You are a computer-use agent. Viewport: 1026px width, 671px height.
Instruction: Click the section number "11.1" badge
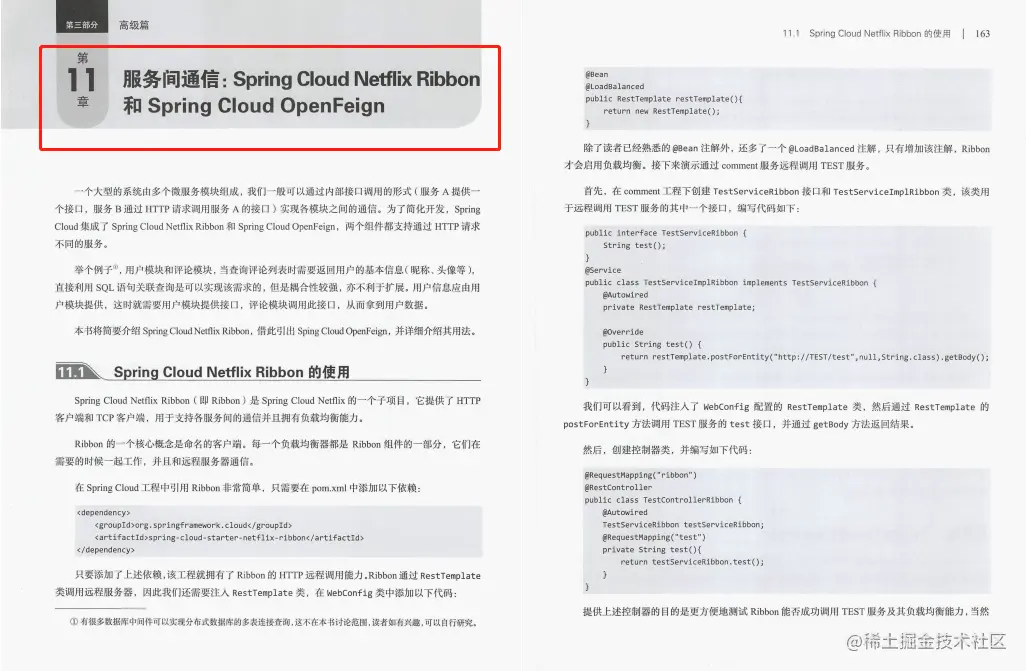click(71, 372)
